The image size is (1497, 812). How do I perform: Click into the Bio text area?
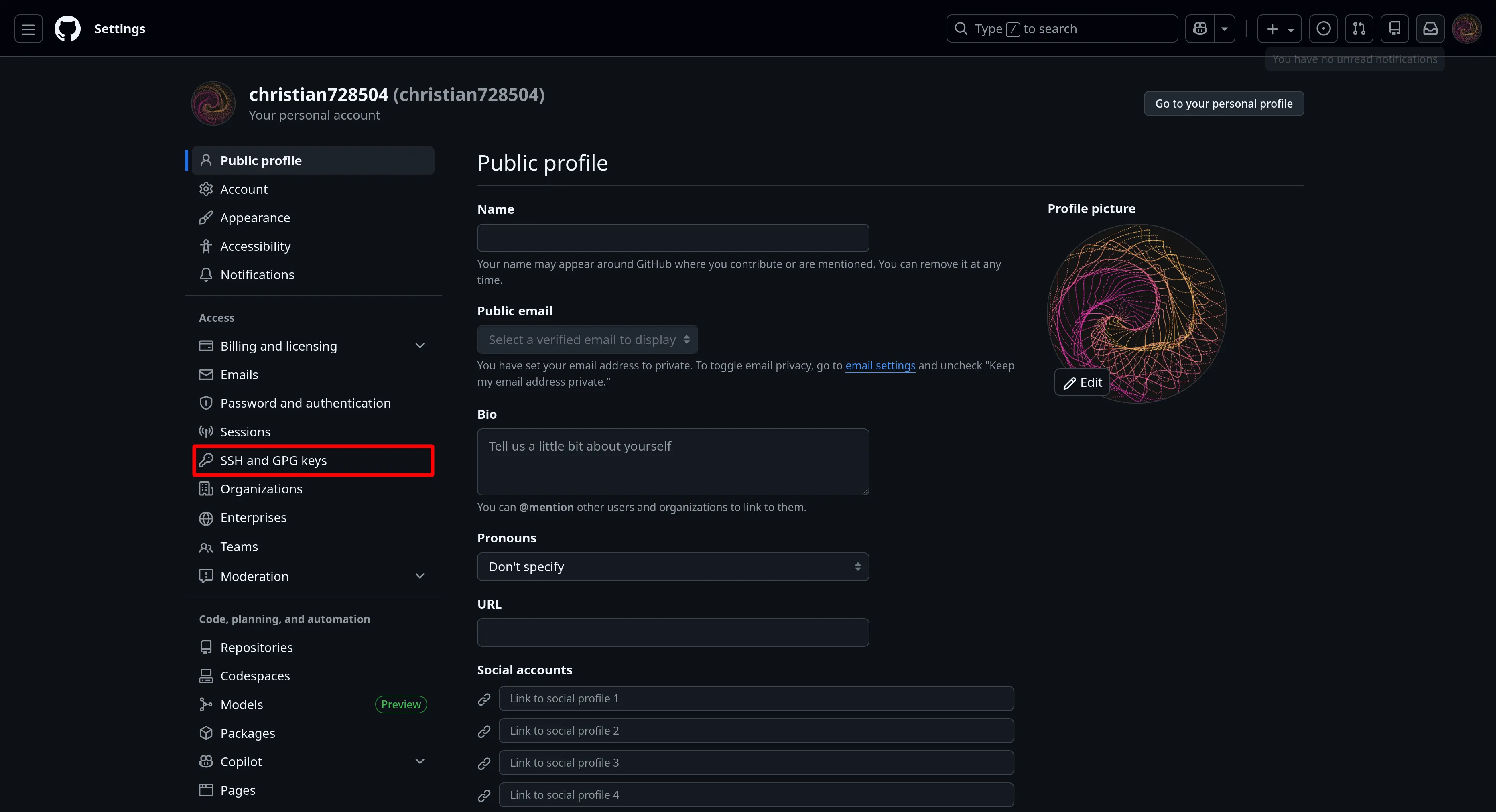(672, 462)
